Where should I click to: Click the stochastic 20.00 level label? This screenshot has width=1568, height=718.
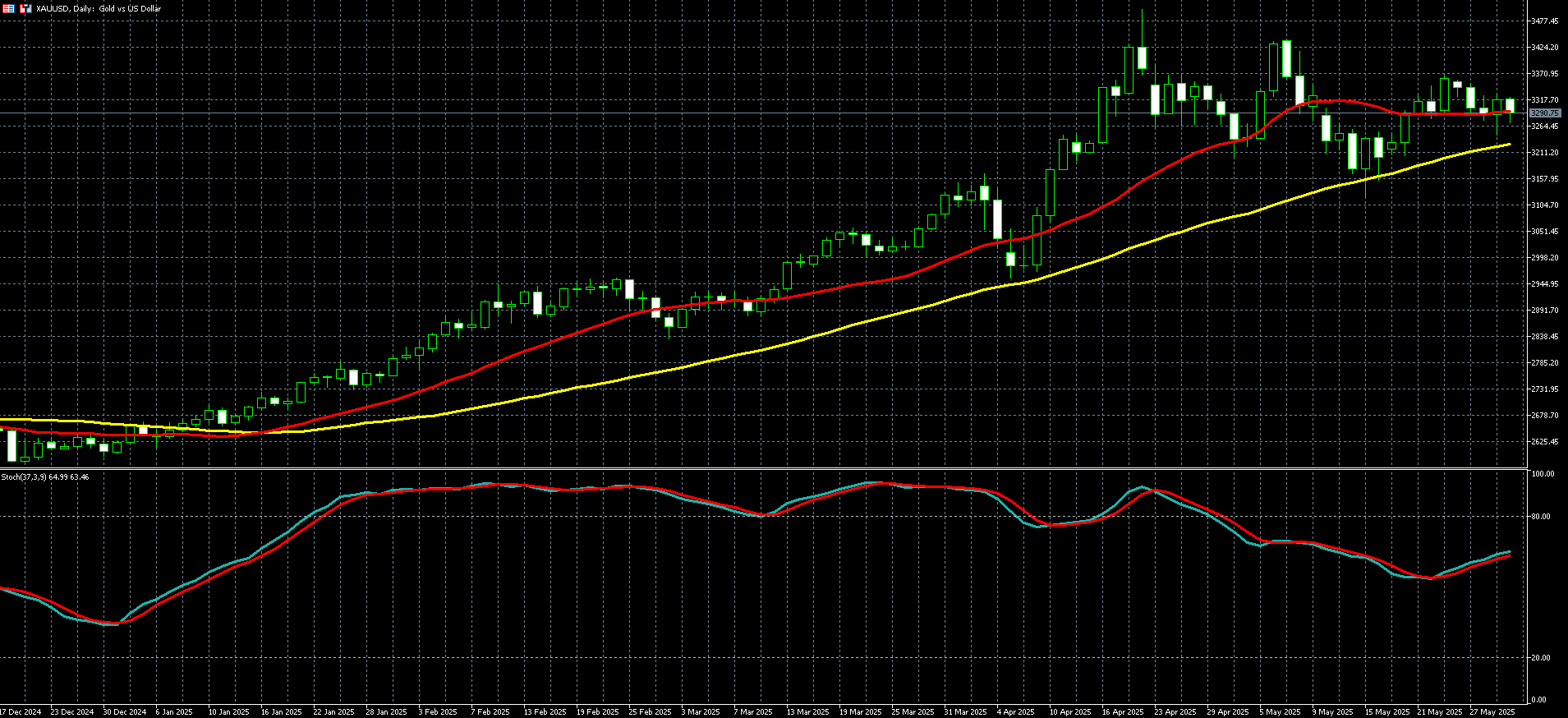pyautogui.click(x=1542, y=658)
